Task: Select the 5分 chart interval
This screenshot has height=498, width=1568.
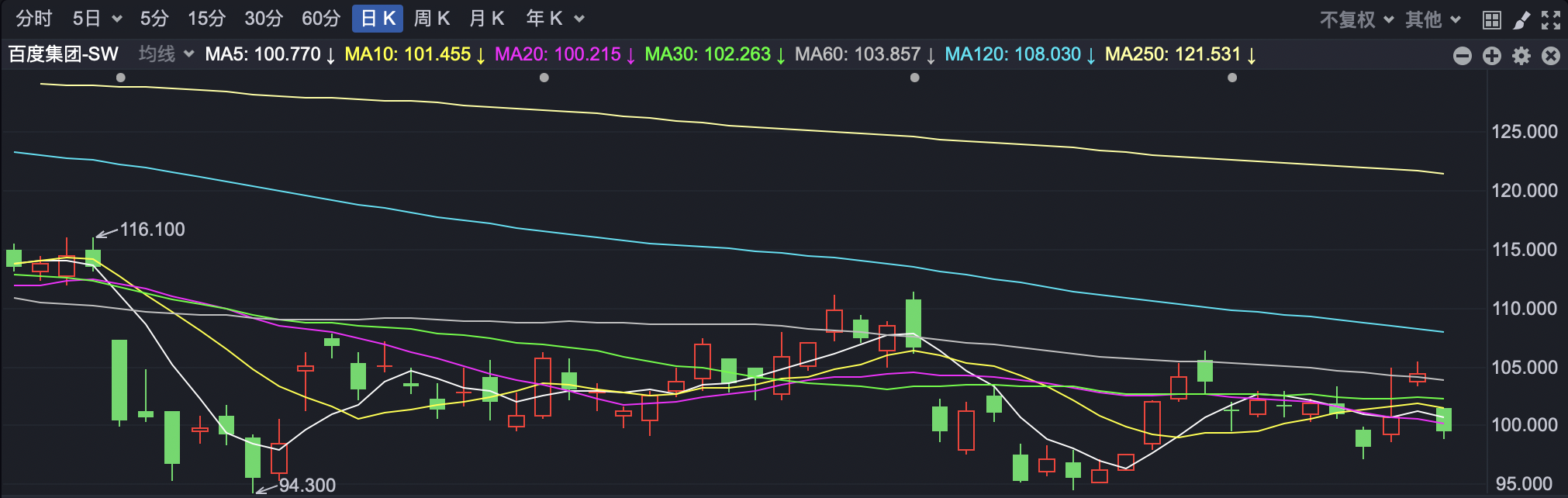Action: coord(154,19)
